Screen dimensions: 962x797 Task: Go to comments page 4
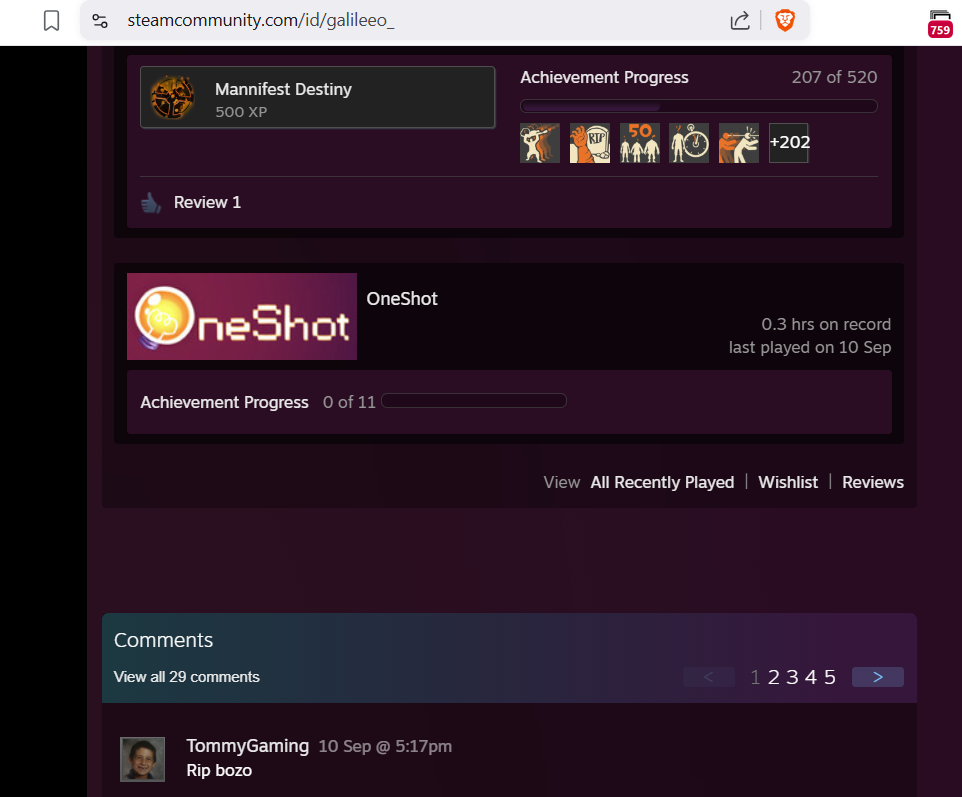coord(811,677)
